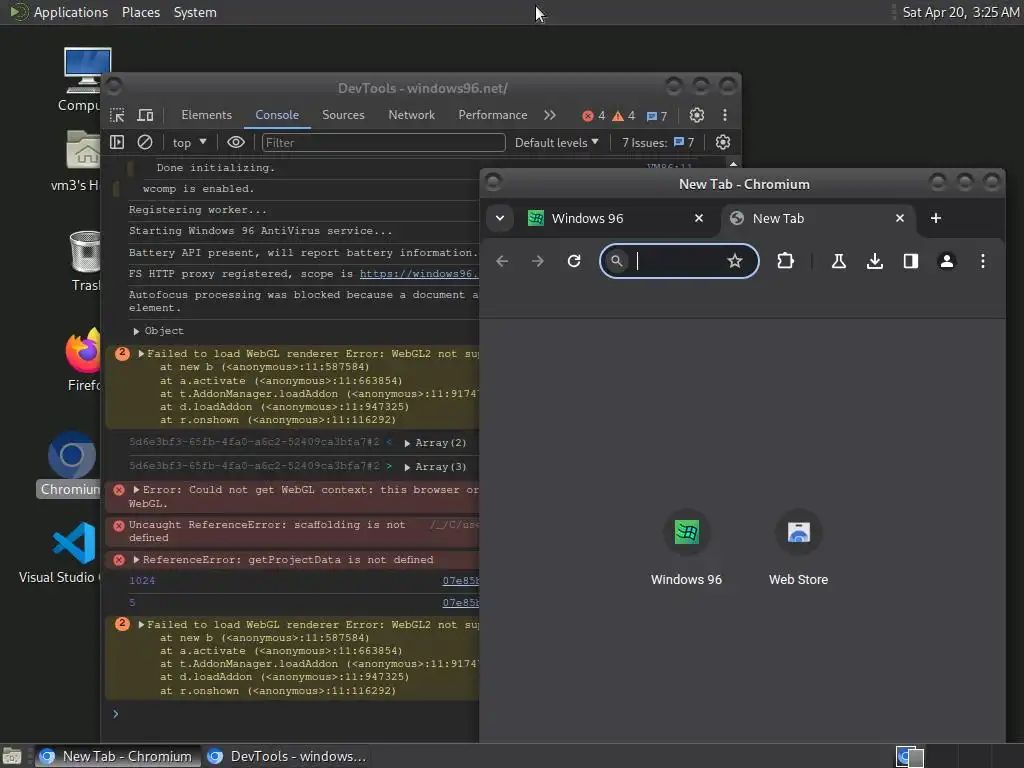Click the clock showing Sat Apr 20
This screenshot has width=1024, height=768.
coord(961,12)
